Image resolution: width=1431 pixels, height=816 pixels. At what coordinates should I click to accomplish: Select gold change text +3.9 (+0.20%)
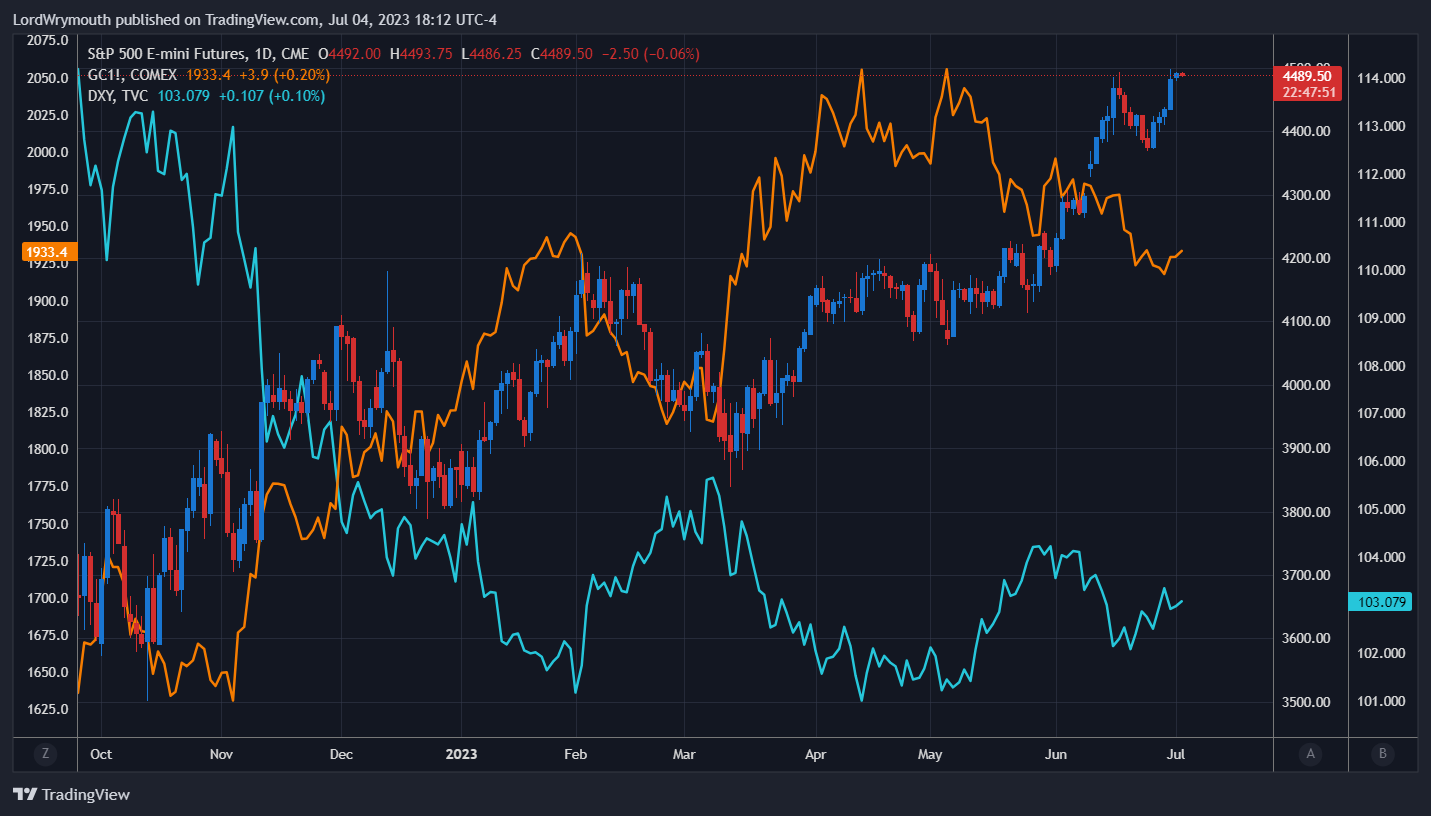285,75
